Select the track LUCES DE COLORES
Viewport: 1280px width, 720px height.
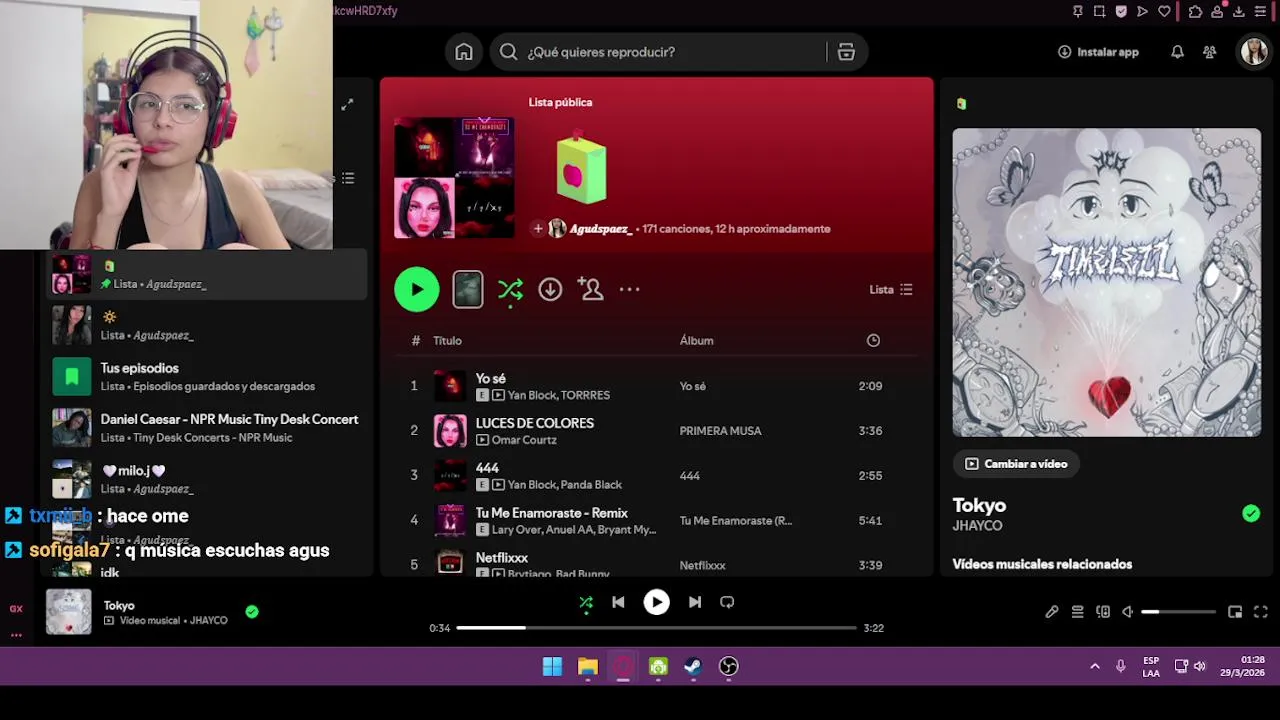point(535,423)
